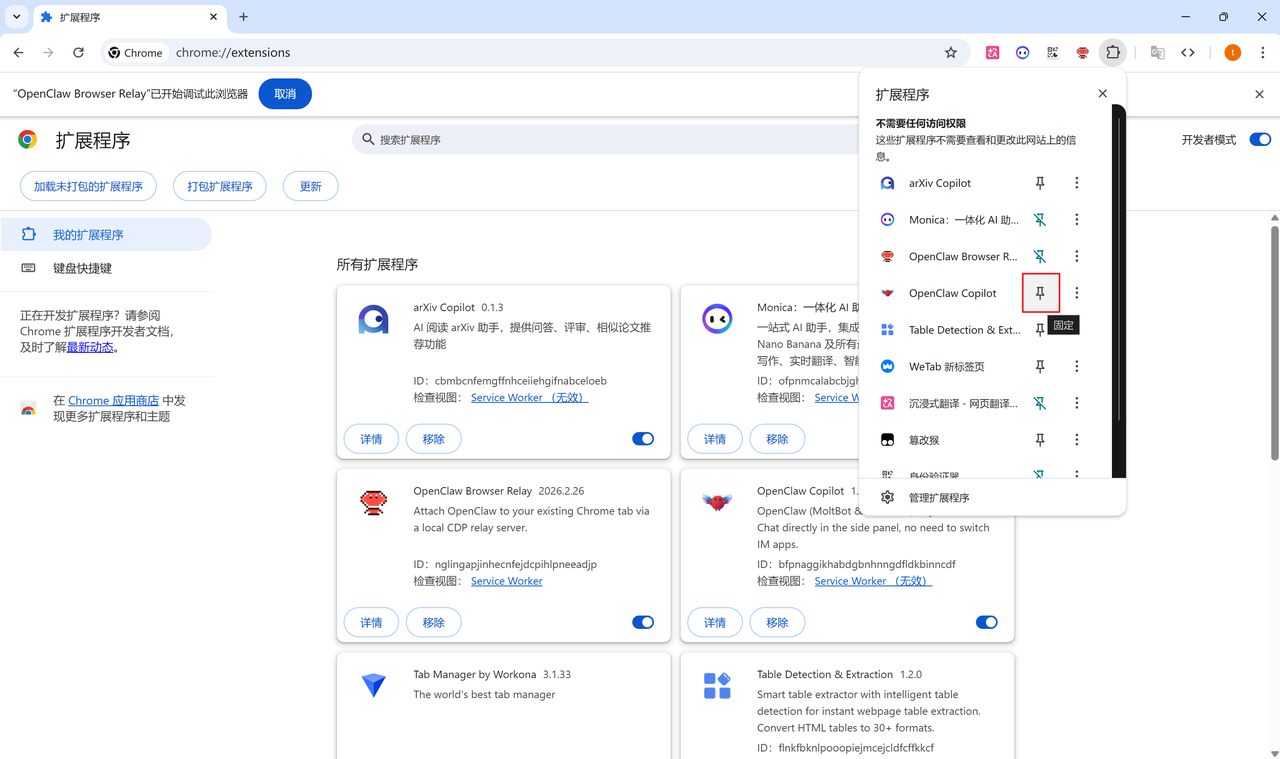
Task: Pin arXiv Copilot to the toolbar
Action: tap(1040, 183)
